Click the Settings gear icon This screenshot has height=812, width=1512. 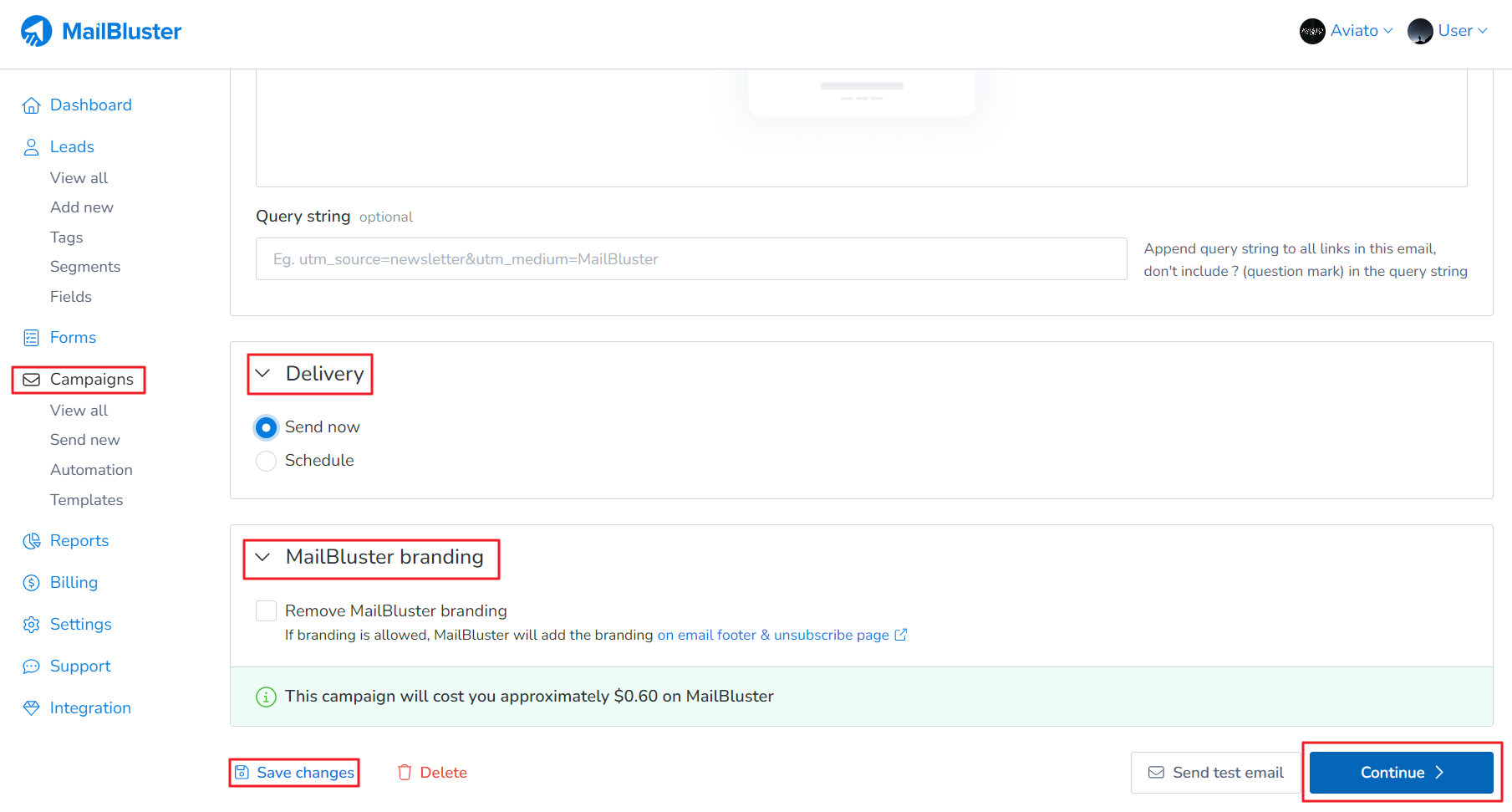32,625
